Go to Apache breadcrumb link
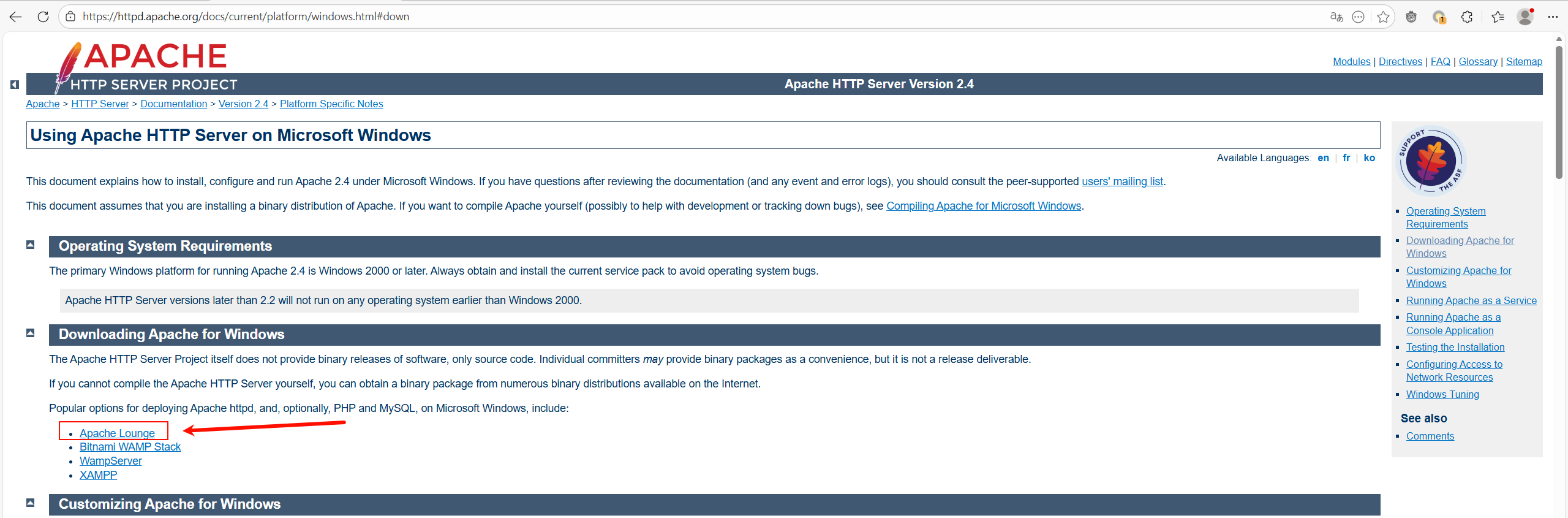The image size is (1568, 518). pos(43,104)
